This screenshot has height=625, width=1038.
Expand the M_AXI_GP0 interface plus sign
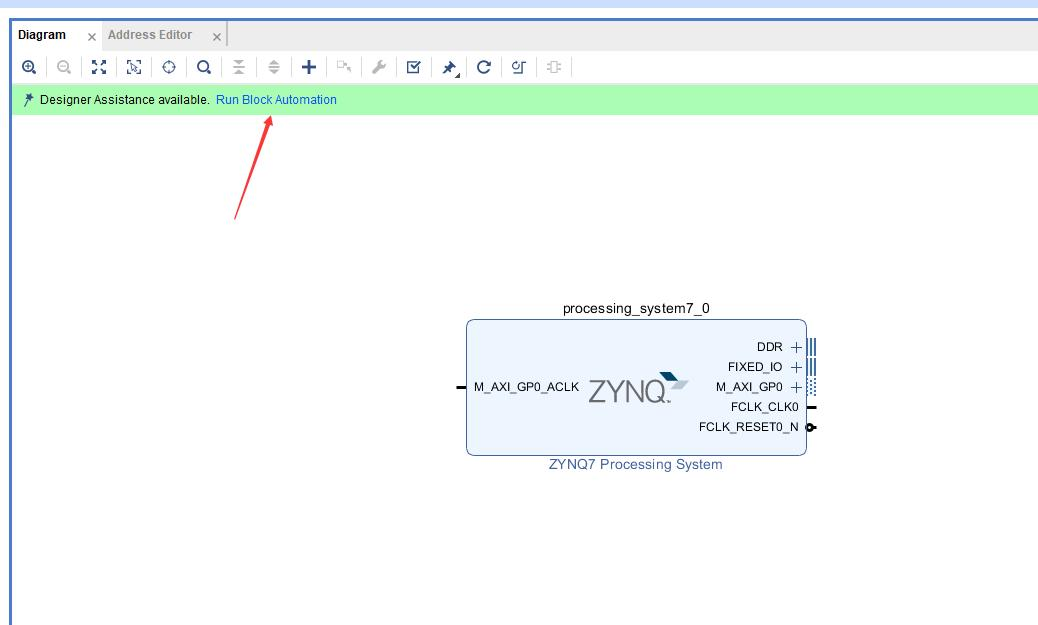coord(796,387)
